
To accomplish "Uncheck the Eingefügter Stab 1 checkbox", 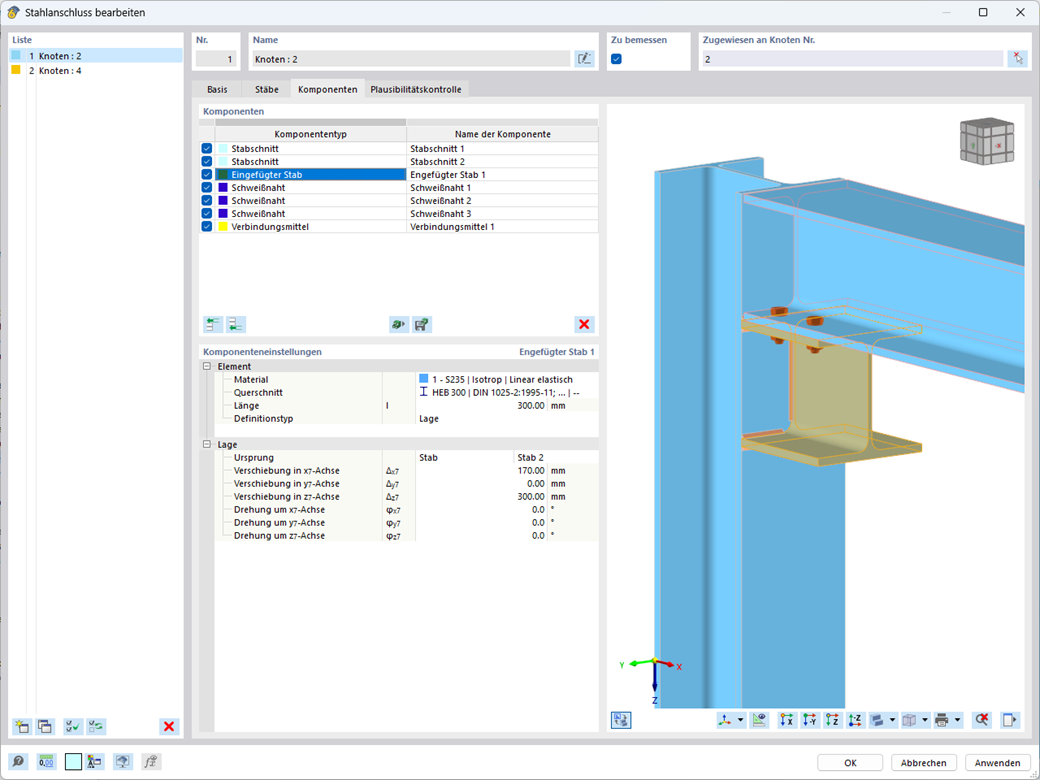I will 207,174.
